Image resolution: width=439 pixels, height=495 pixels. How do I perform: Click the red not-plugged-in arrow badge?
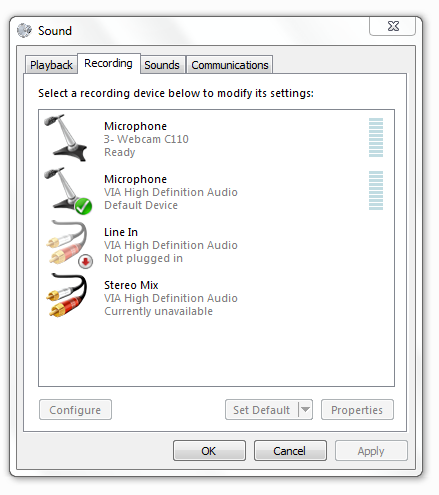point(85,261)
